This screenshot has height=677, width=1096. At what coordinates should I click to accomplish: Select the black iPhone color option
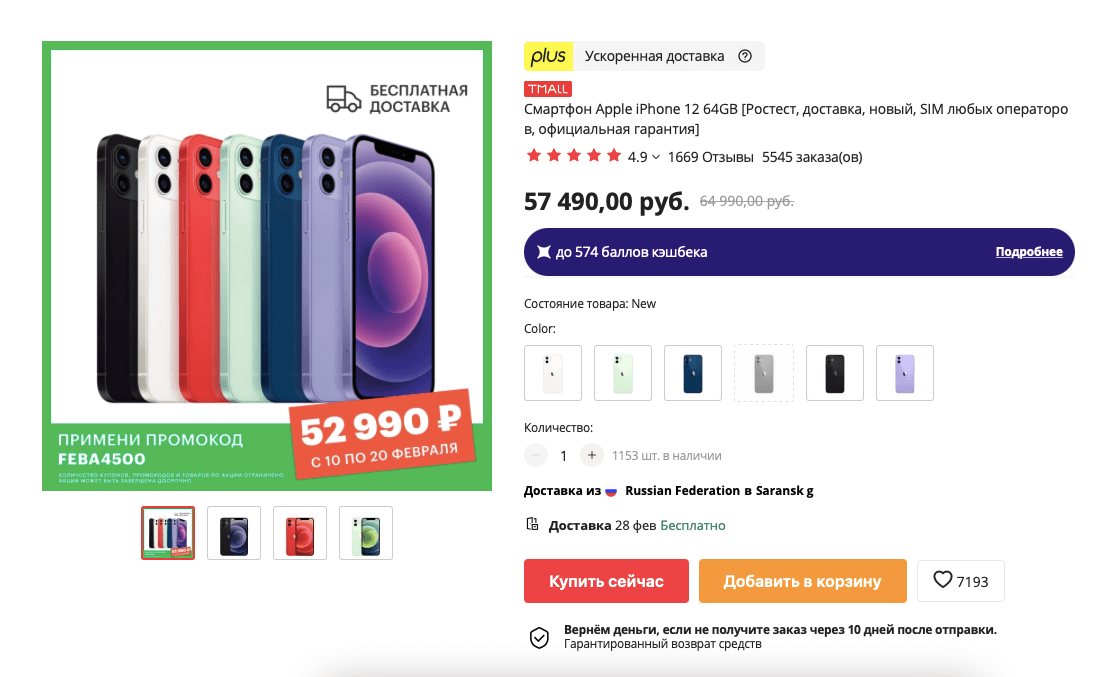coord(834,372)
